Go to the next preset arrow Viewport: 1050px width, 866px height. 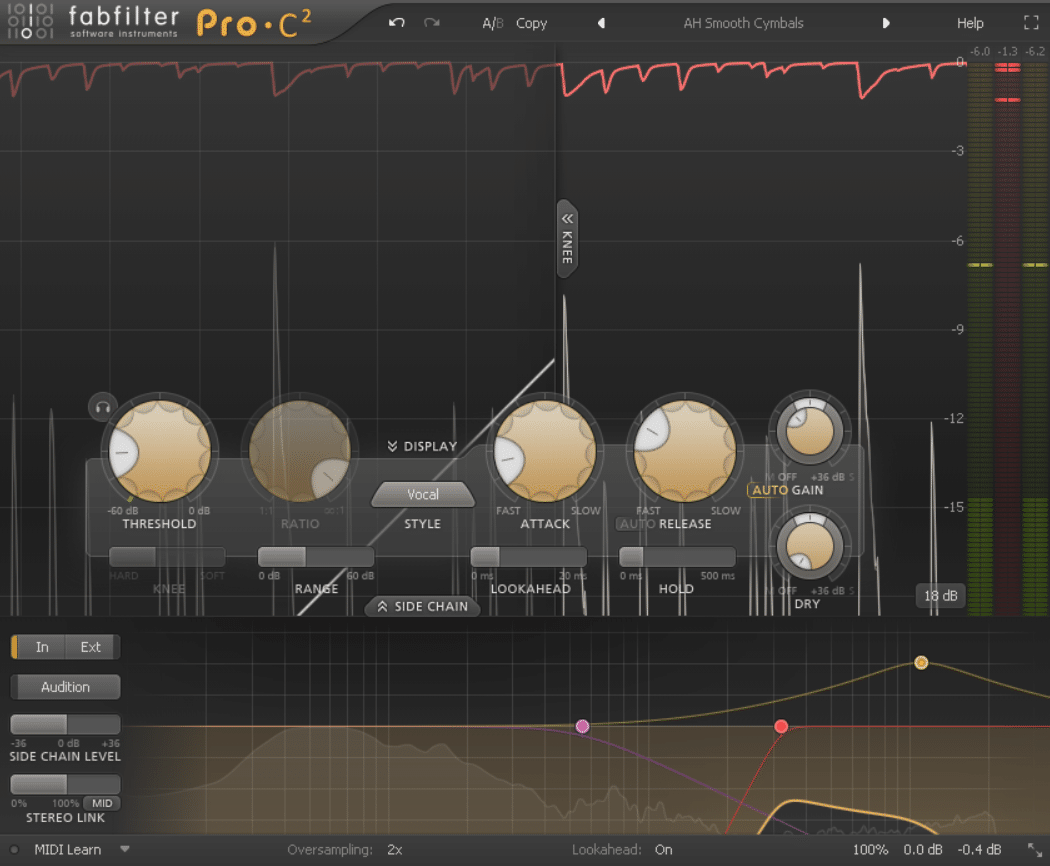886,23
